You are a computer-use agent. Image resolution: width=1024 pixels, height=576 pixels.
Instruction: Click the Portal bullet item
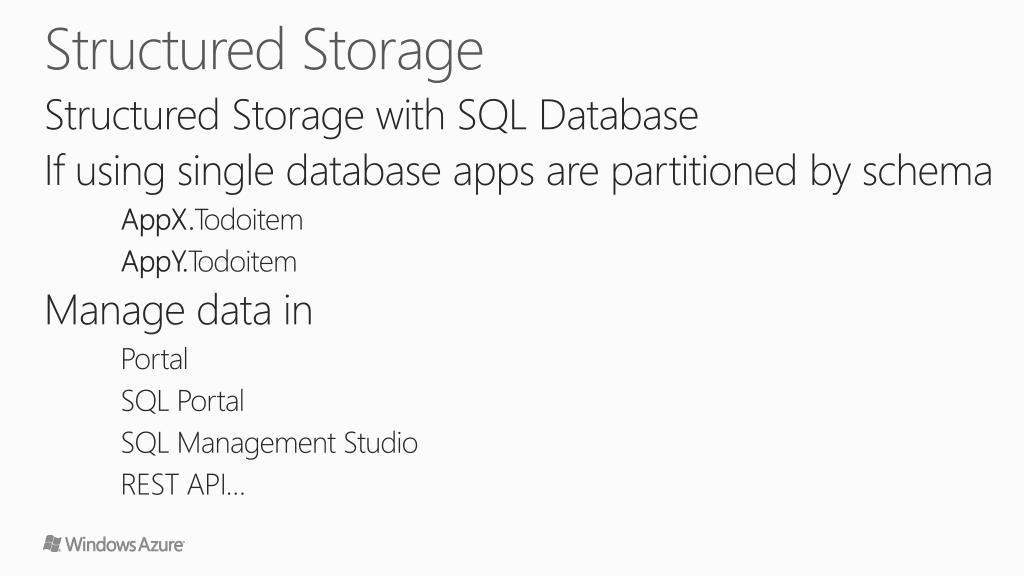(155, 359)
